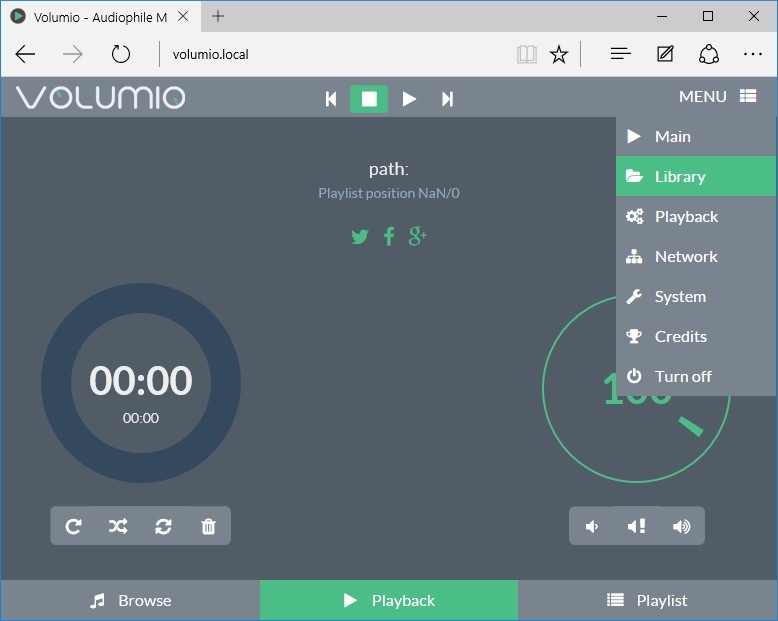
Task: Open System settings from the menu
Action: [697, 296]
